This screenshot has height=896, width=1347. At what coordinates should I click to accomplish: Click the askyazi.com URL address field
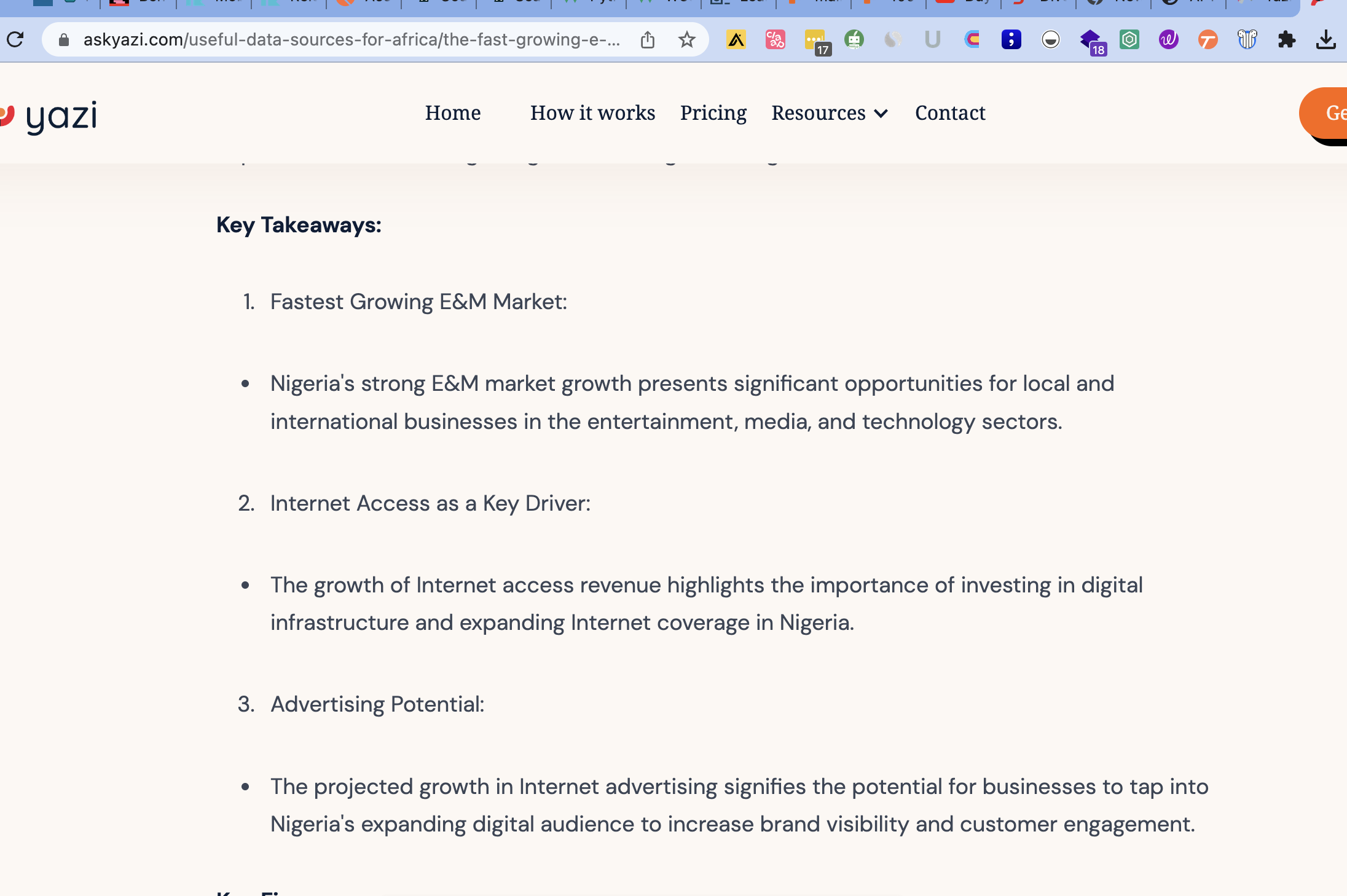(350, 40)
